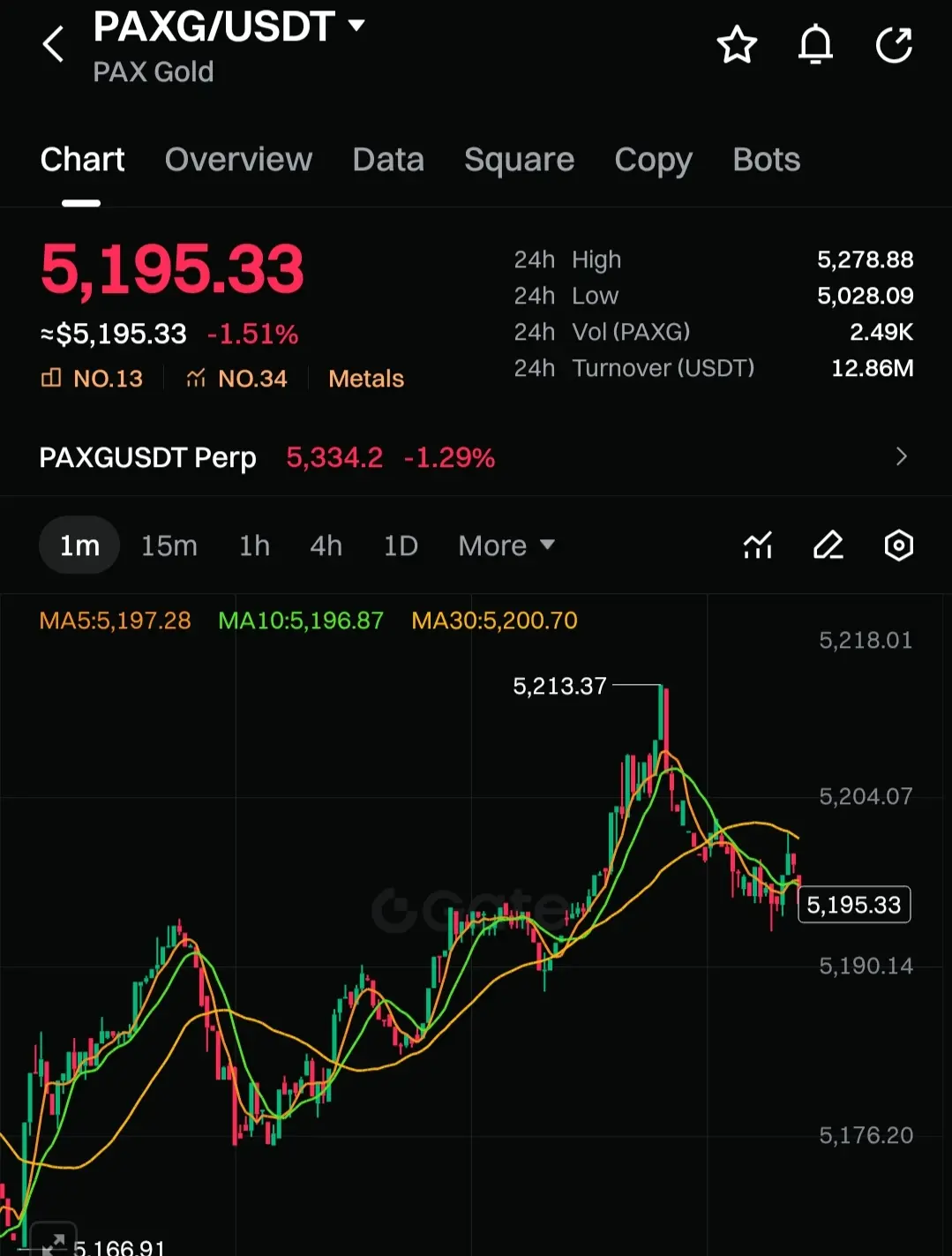
Task: Tap the current price tag 5,195.33 on axis
Action: point(854,905)
